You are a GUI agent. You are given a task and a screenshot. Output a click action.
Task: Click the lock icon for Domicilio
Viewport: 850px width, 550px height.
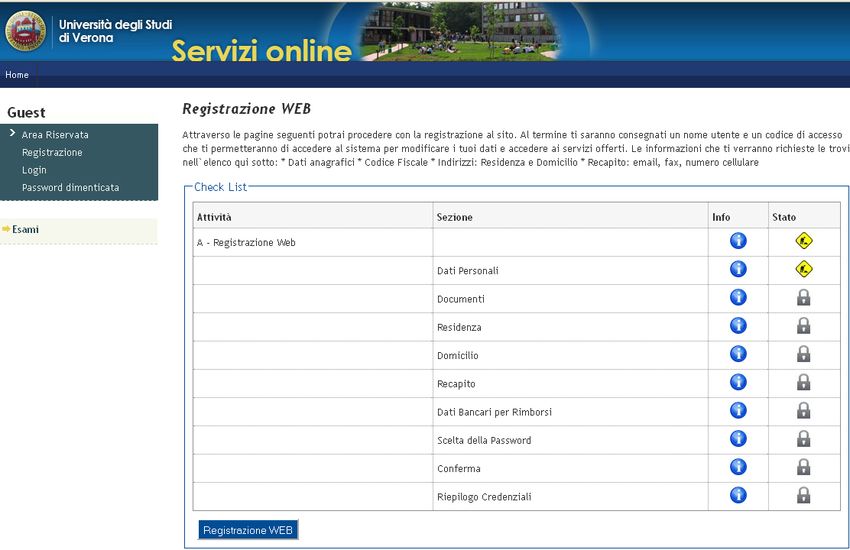[803, 354]
